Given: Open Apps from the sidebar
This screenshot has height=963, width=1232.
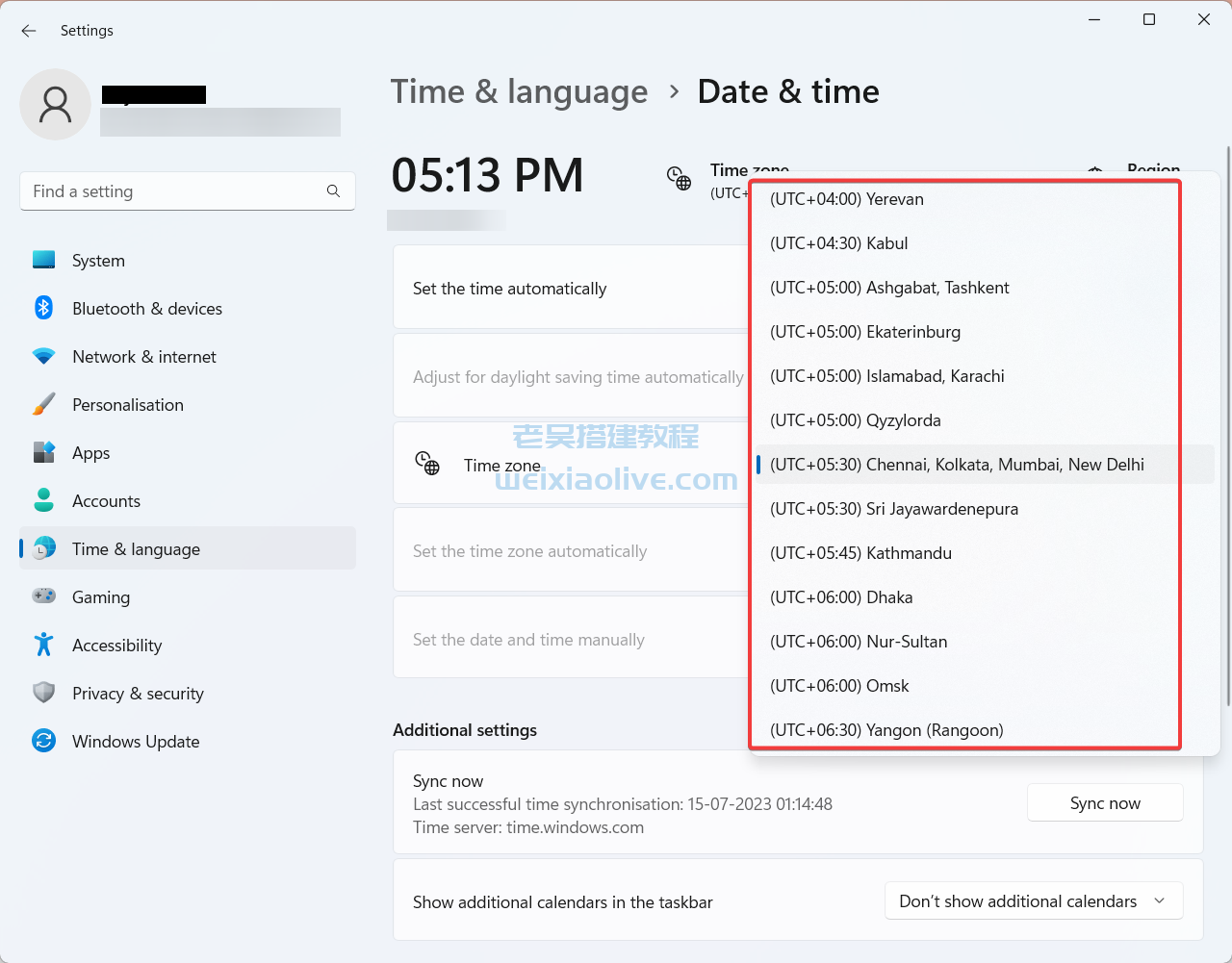Looking at the screenshot, I should [90, 453].
